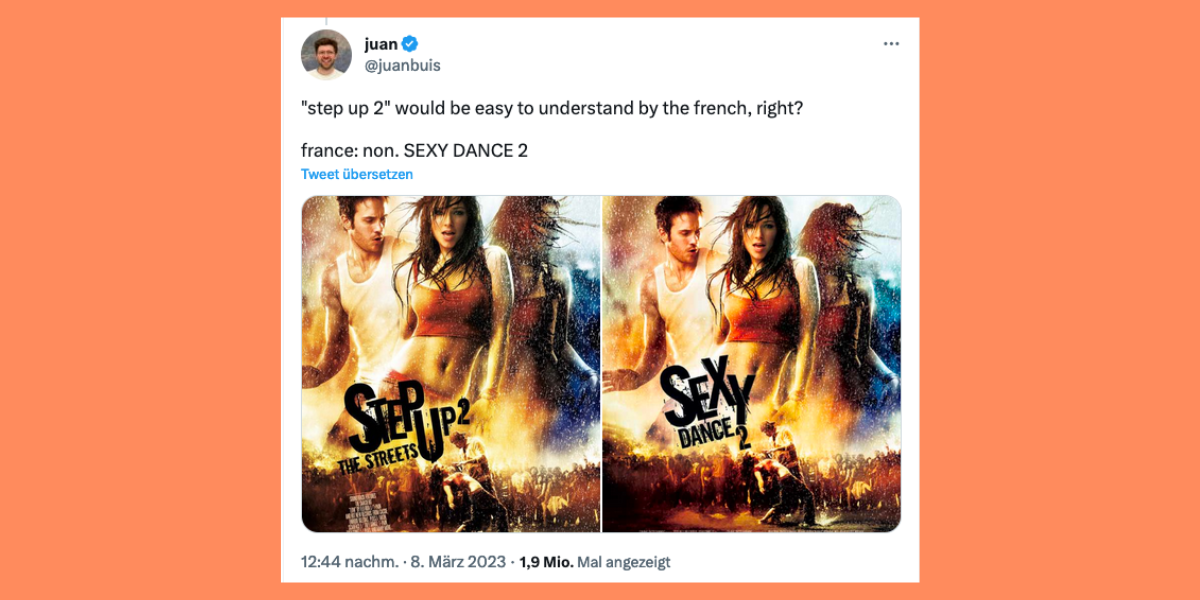Click the 'france: non. SEXY DANCE 2' text
The image size is (1200, 600).
tap(414, 151)
